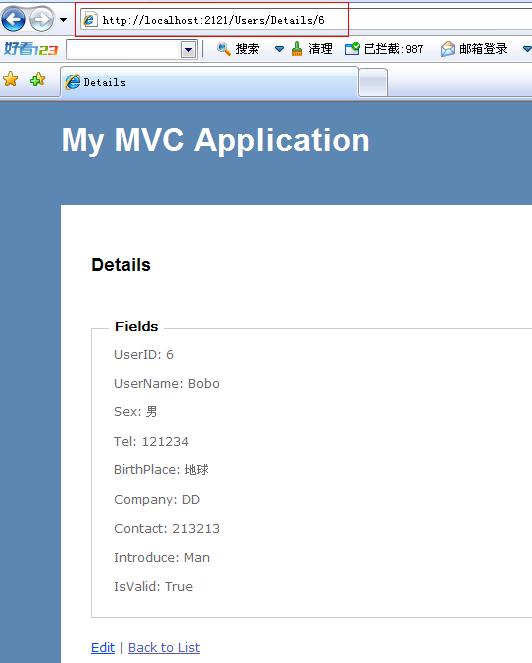This screenshot has height=663, width=532.
Task: Open a new blank tab button
Action: click(373, 82)
